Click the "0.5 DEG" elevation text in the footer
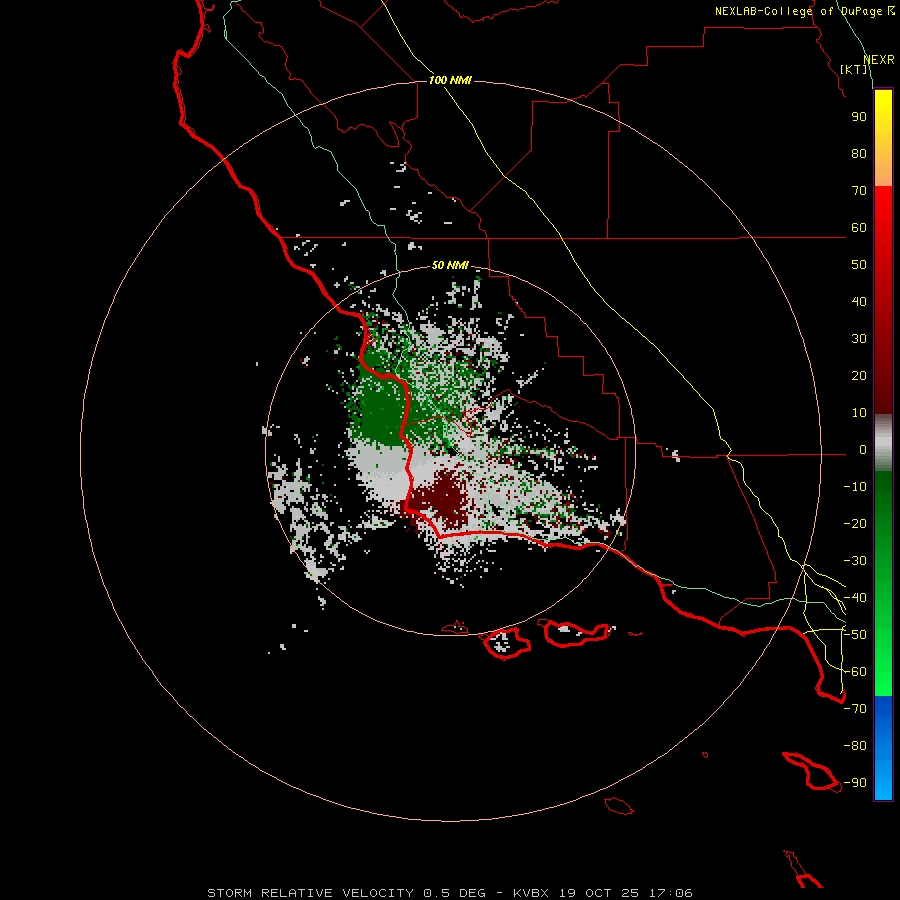Viewport: 900px width, 900px height. [x=454, y=893]
